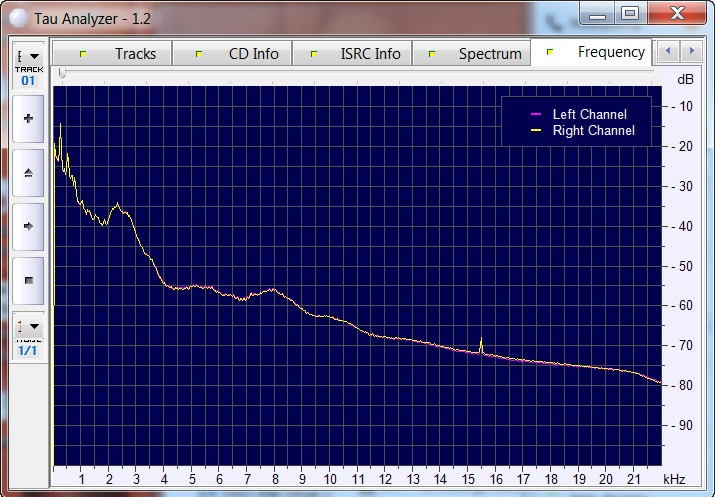This screenshot has height=497, width=715.
Task: Open the track selector dropdown above TRACK 01
Action: (28, 56)
